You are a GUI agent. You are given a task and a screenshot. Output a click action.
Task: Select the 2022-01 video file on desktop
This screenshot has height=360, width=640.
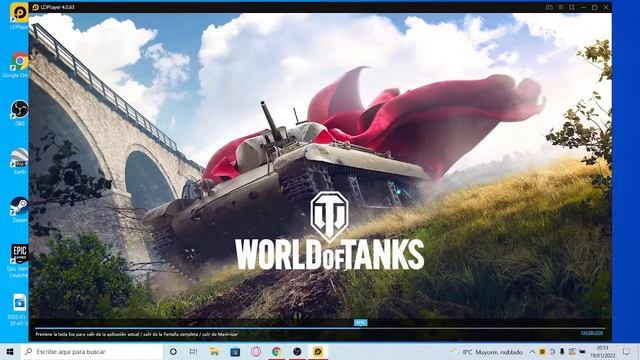coord(19,309)
